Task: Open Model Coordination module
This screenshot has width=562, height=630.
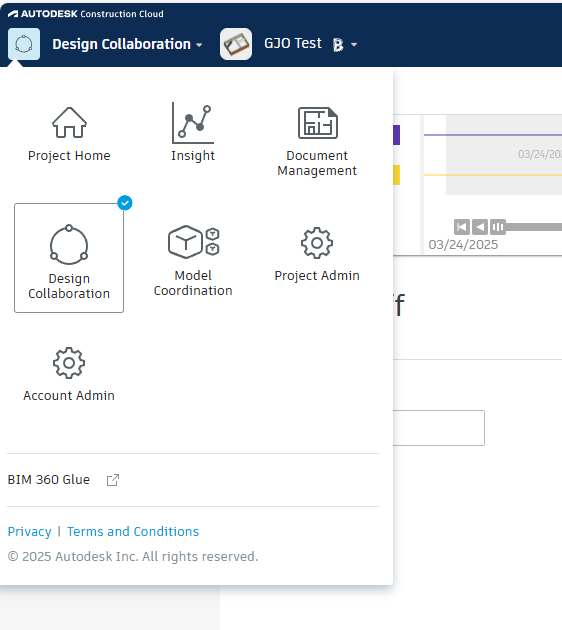Action: pos(193,261)
